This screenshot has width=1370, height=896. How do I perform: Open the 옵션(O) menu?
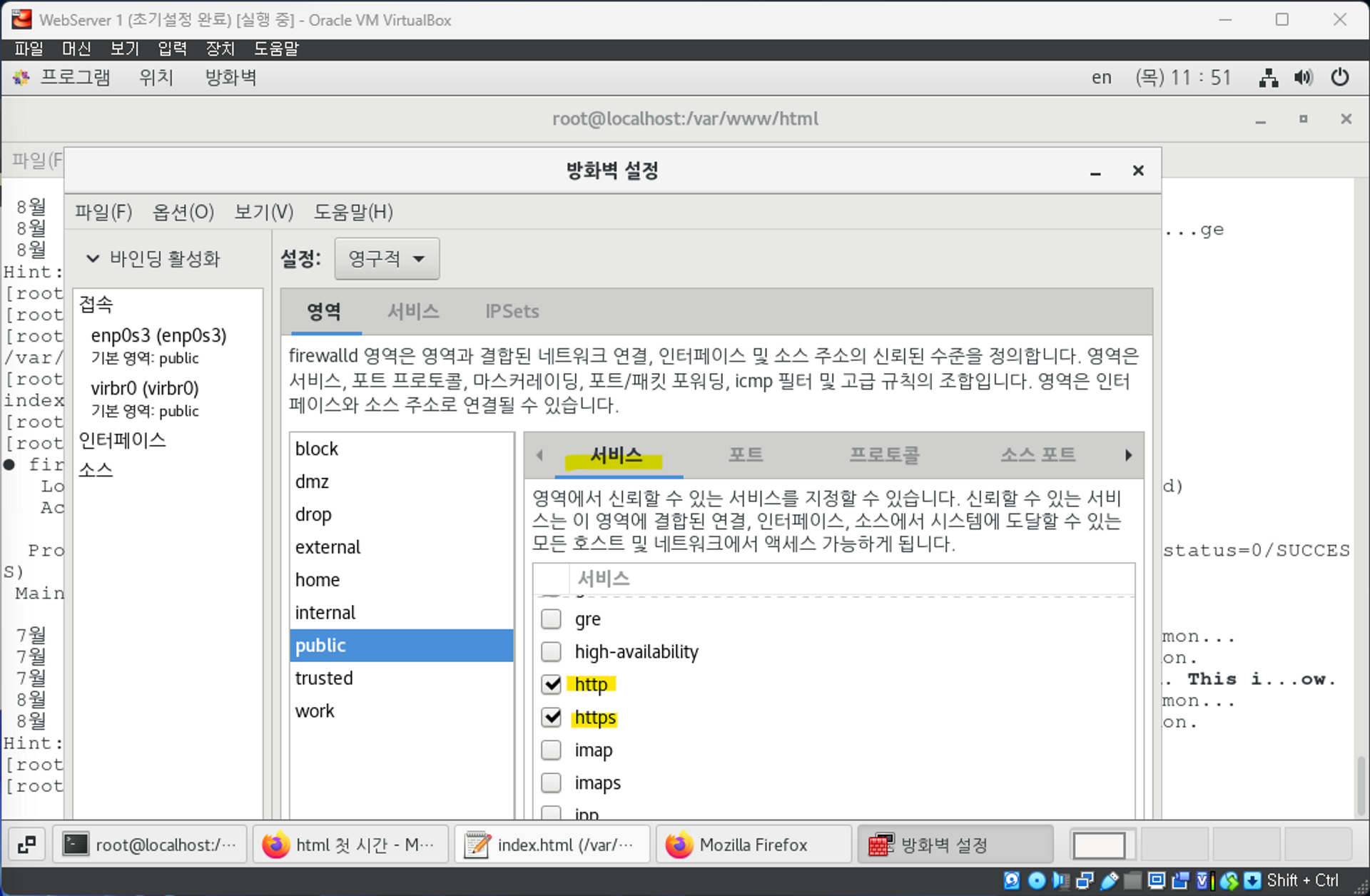coord(183,212)
